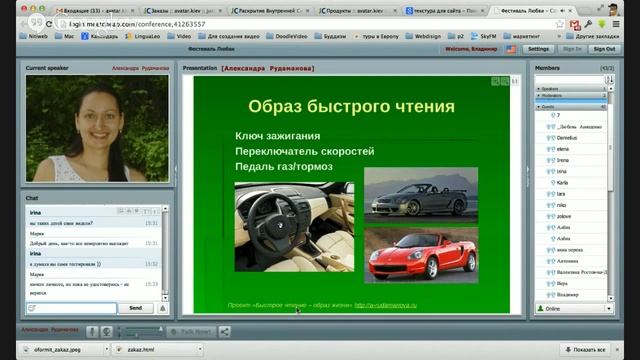Click the warning triangle icon beside Send

(x=162, y=308)
